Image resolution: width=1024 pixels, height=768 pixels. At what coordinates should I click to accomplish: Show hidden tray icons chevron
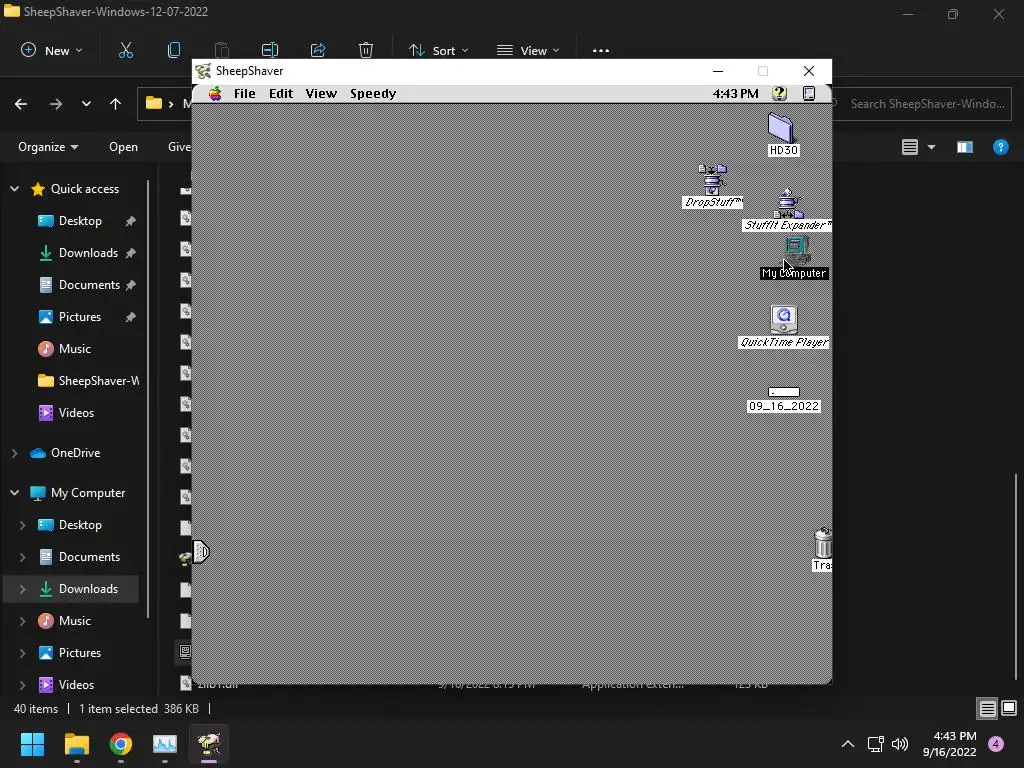coord(848,744)
